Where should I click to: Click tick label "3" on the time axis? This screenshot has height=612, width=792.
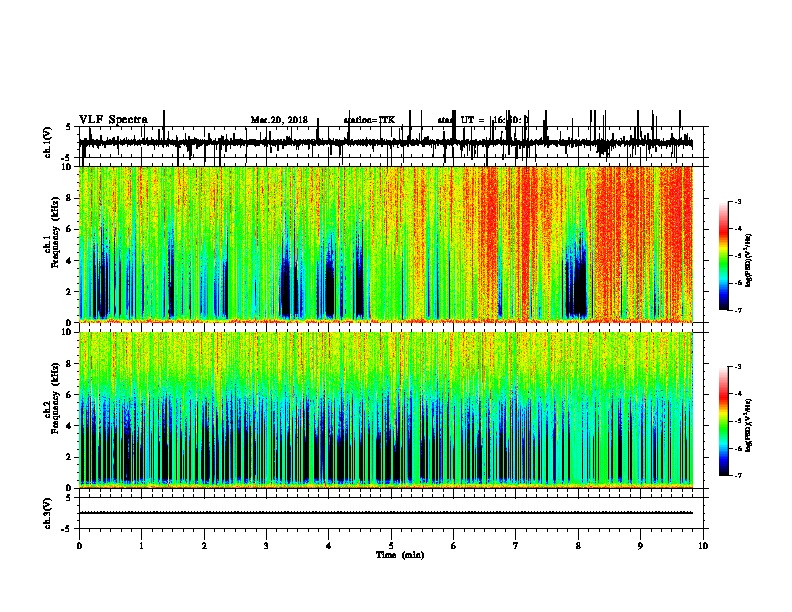[x=266, y=546]
